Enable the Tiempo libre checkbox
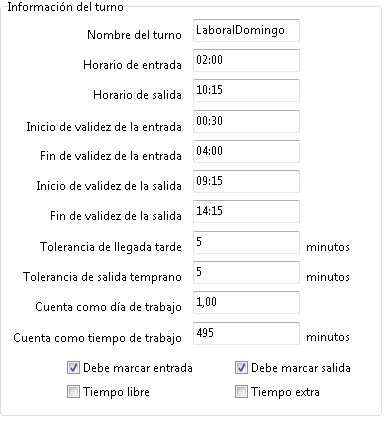This screenshot has width=391, height=422. pos(73,392)
